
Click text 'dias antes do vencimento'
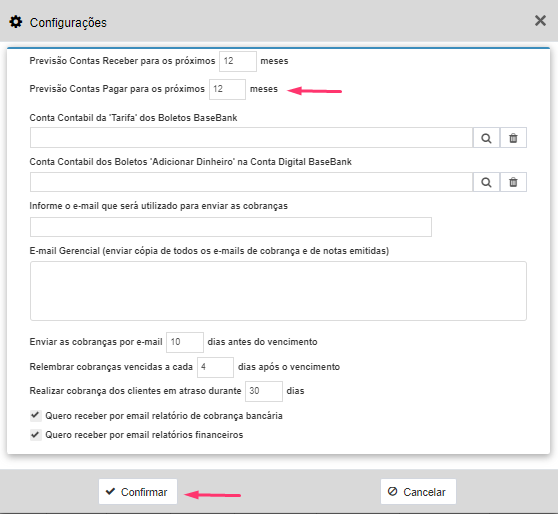coord(262,342)
